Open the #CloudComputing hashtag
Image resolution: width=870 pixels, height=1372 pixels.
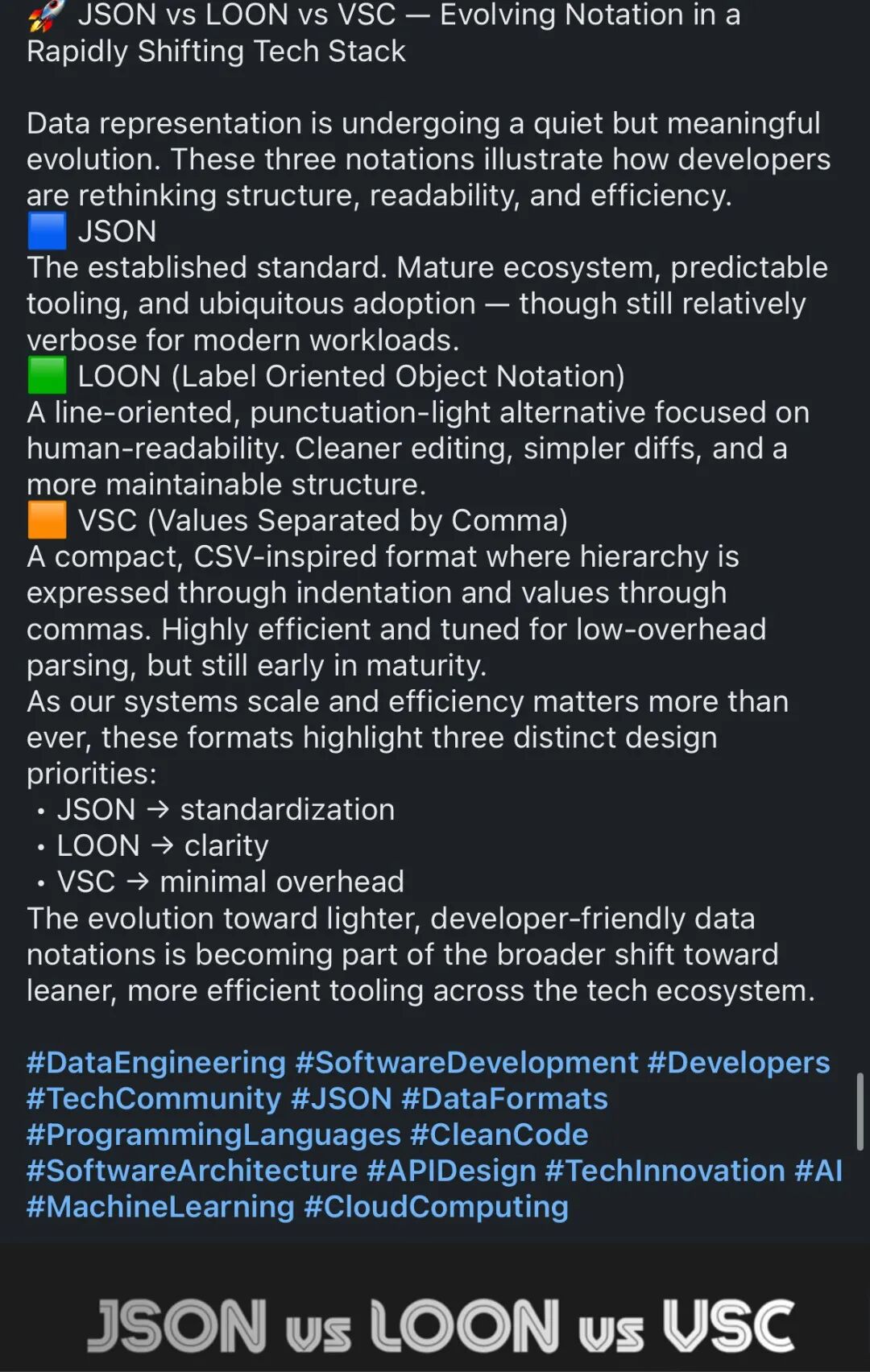pos(436,1207)
